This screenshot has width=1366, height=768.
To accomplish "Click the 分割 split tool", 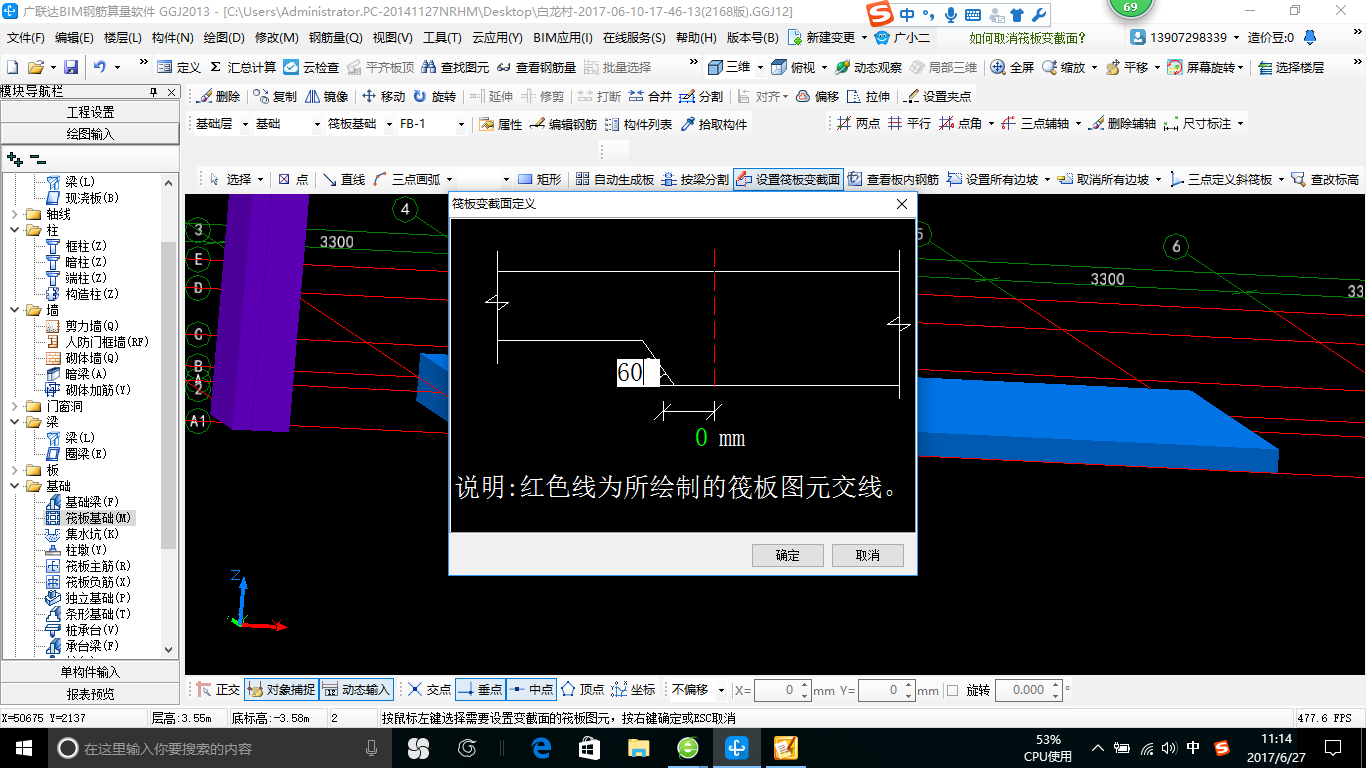I will (700, 97).
